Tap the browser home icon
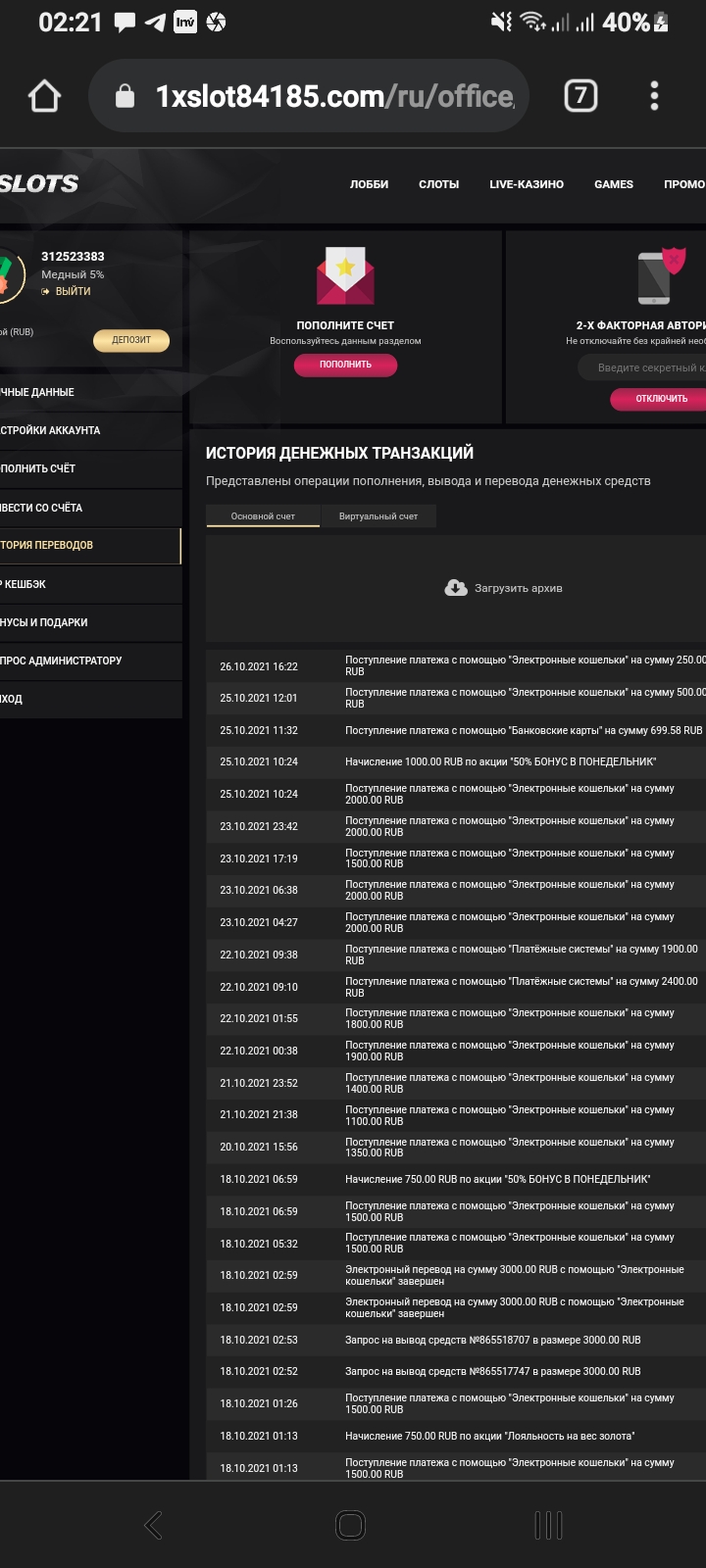 tap(45, 96)
